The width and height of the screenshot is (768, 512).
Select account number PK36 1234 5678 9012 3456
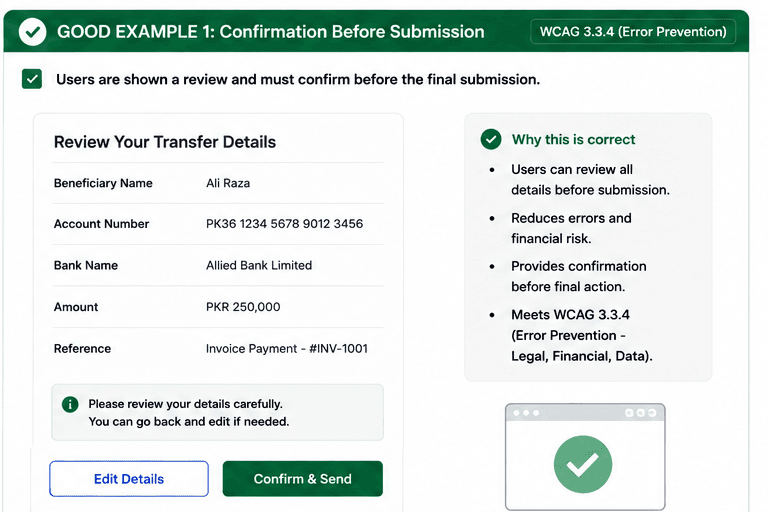(x=285, y=224)
